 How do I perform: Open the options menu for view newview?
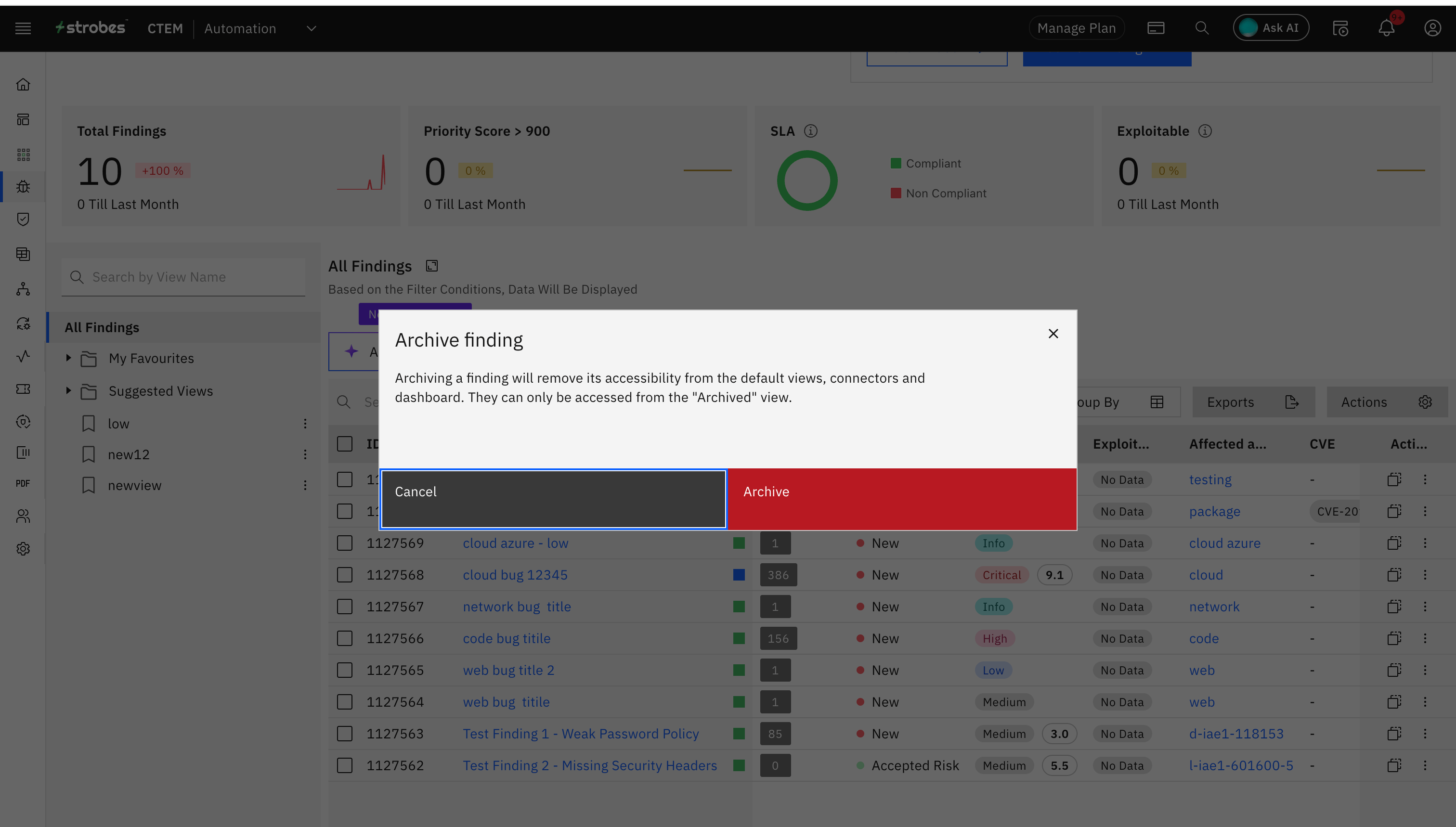pos(305,485)
